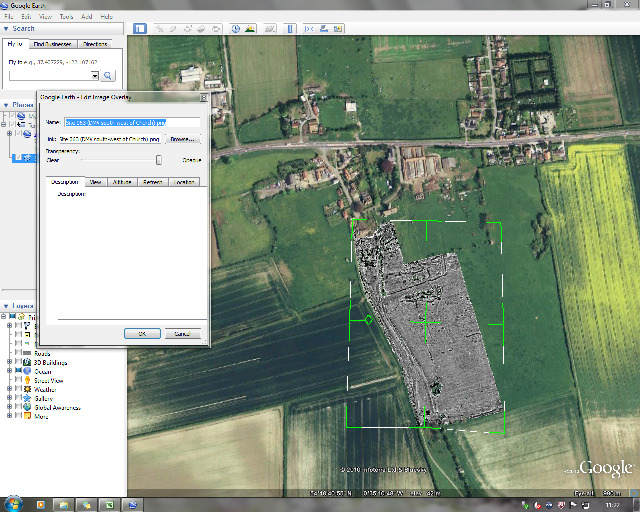
Task: Click the Transparency slider handle
Action: tap(159, 160)
